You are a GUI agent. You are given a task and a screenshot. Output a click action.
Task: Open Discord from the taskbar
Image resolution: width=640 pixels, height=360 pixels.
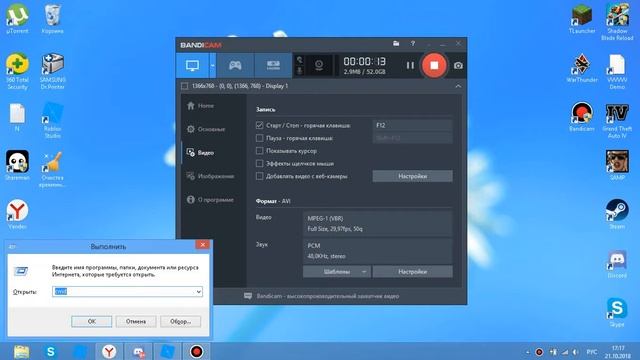[x=138, y=351]
